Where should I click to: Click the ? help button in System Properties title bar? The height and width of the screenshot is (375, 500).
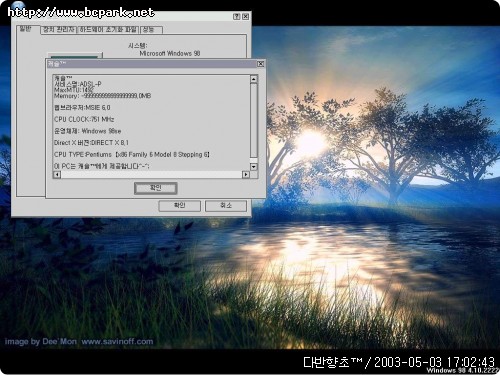(236, 16)
